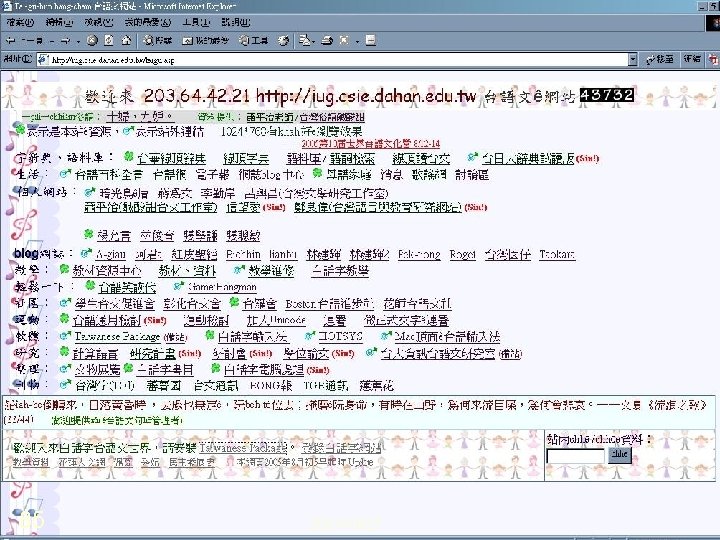Click the Stop loading toolbar icon
This screenshot has width=720, height=540.
[92, 40]
